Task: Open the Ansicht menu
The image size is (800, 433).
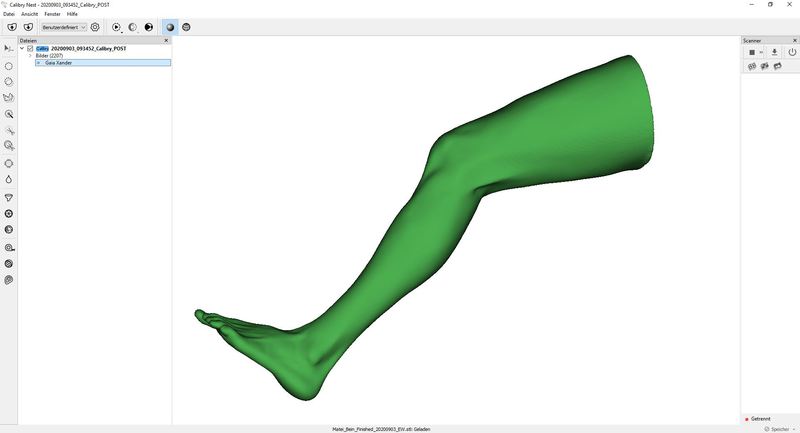Action: [x=30, y=14]
